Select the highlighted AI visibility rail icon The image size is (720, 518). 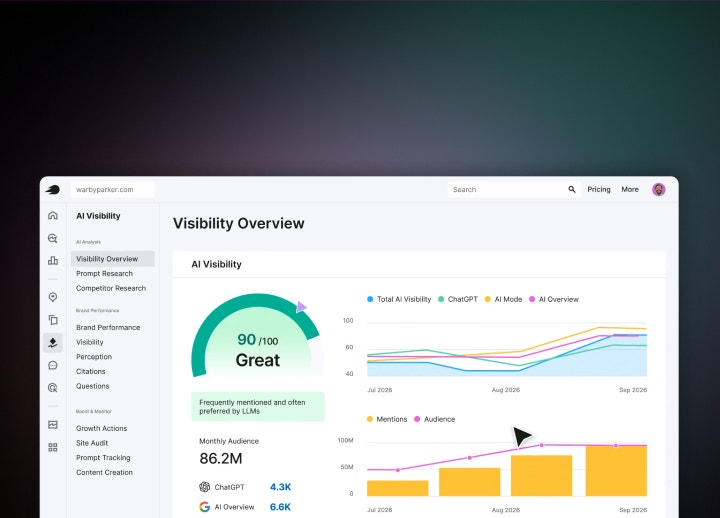pyautogui.click(x=53, y=343)
